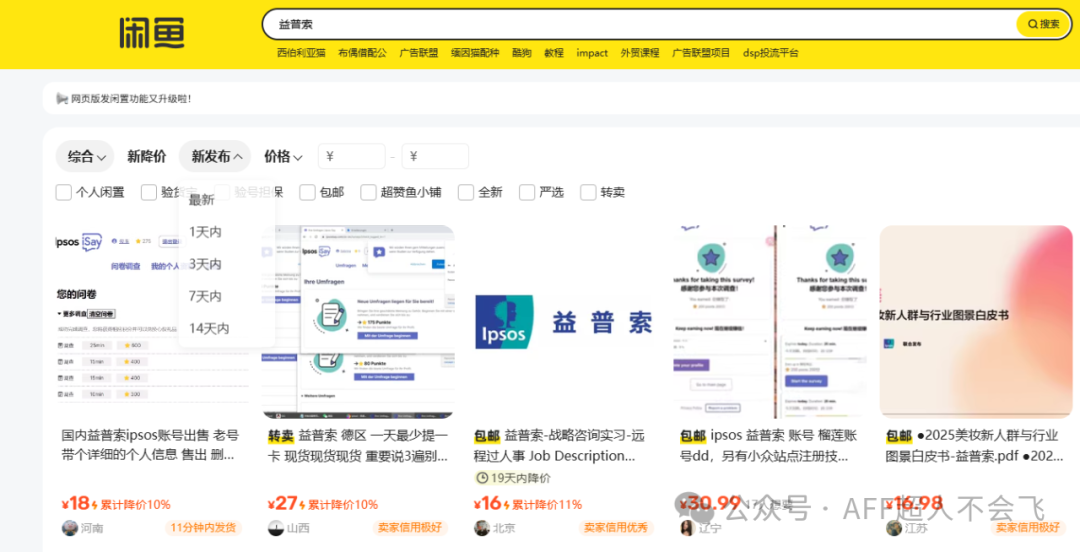Screen dimensions: 1080x552
Task: Select 1天内 from the dropdown menu
Action: click(205, 232)
